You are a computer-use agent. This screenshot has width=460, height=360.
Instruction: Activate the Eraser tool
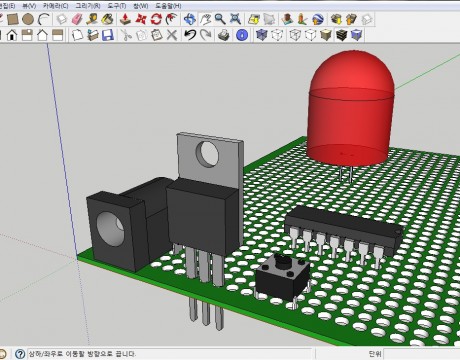[77, 19]
